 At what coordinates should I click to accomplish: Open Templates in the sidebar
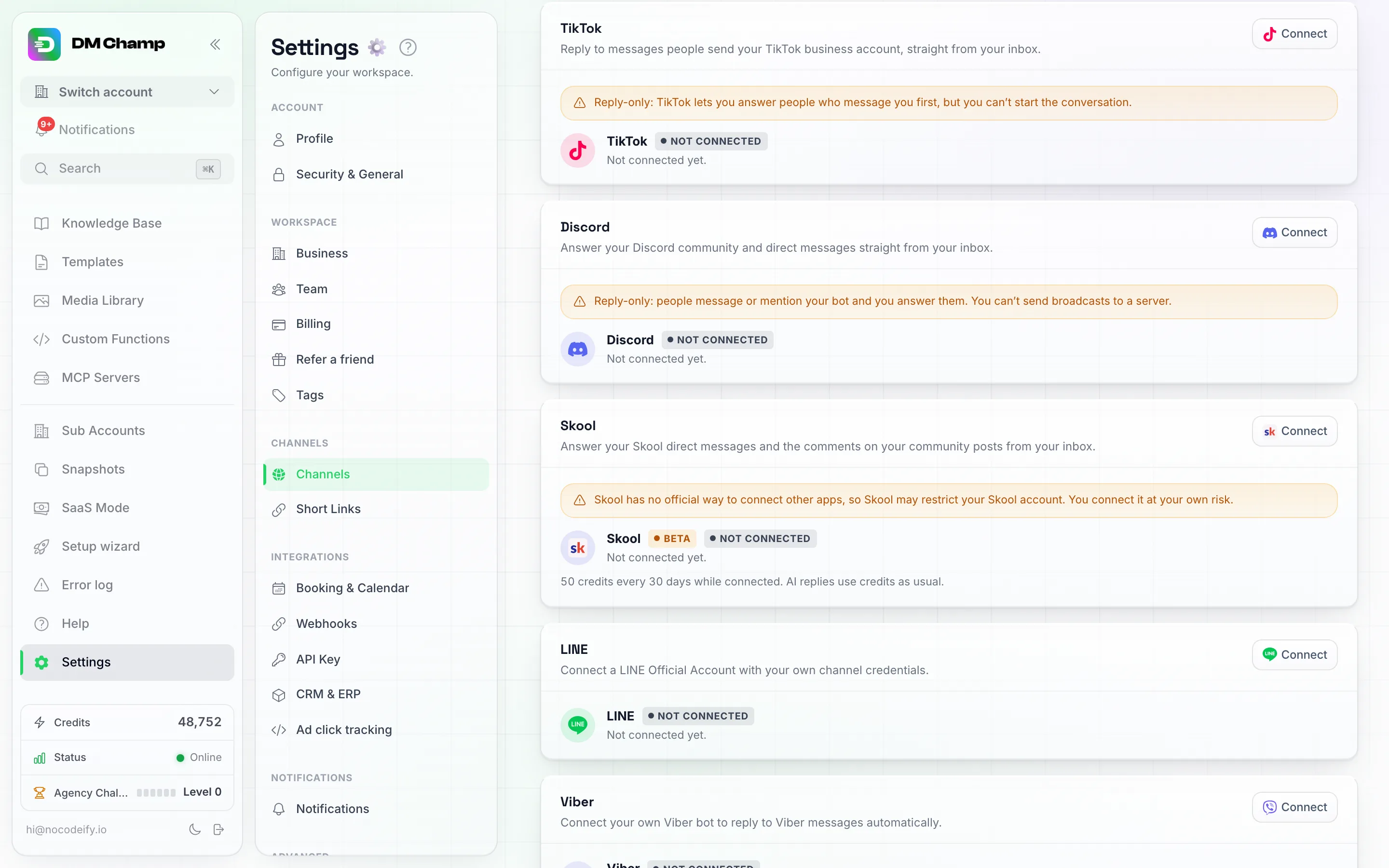127,262
